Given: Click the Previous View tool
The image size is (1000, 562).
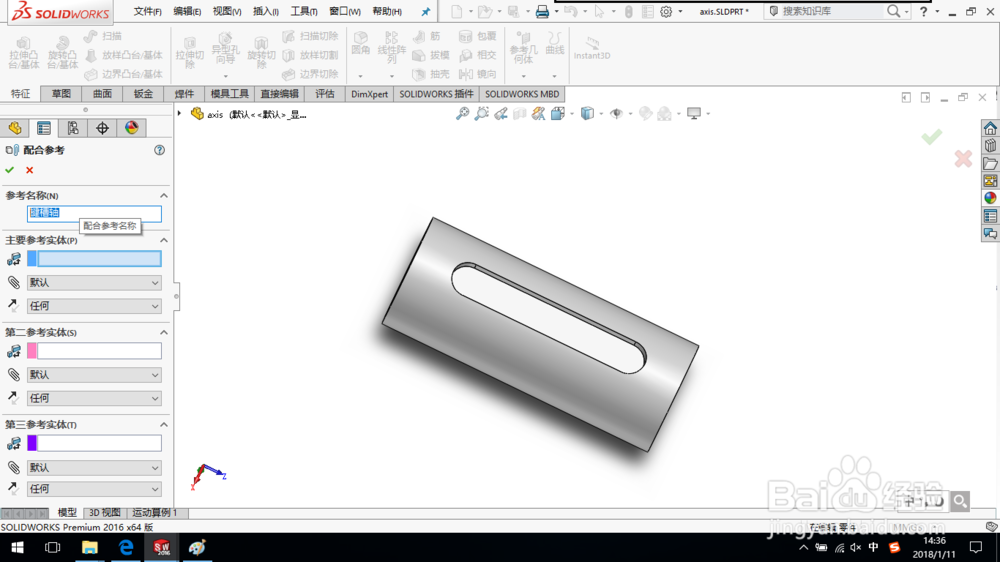Looking at the screenshot, I should (501, 114).
